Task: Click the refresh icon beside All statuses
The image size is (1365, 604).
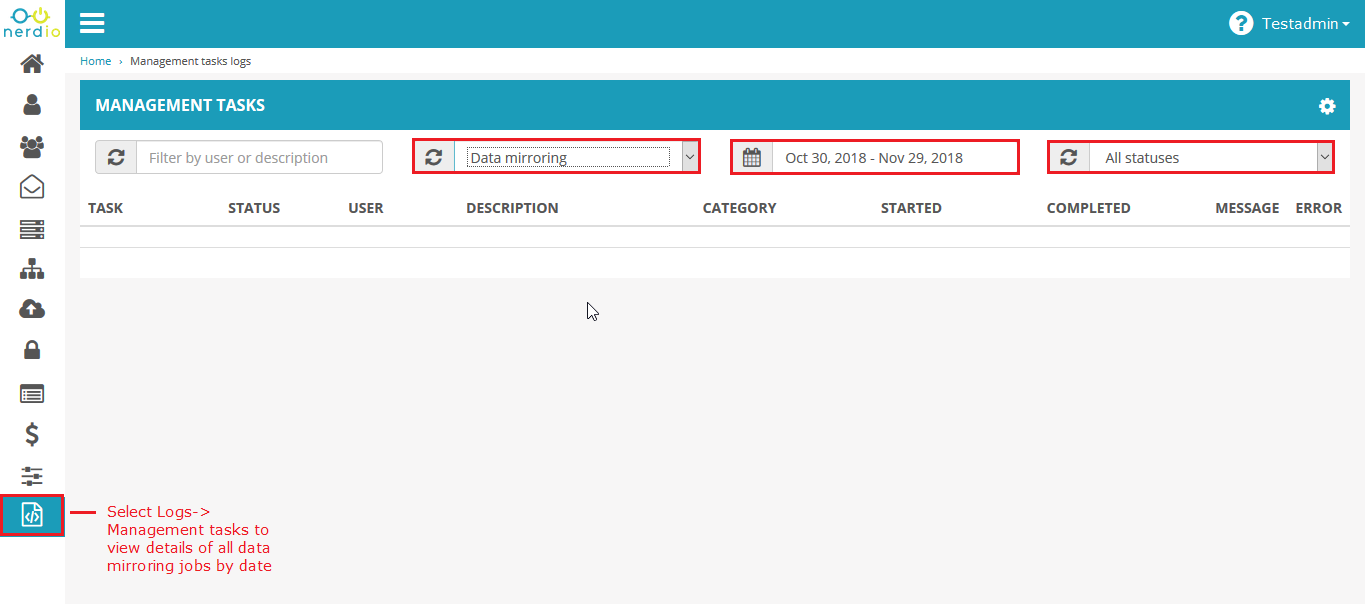Action: [x=1069, y=157]
